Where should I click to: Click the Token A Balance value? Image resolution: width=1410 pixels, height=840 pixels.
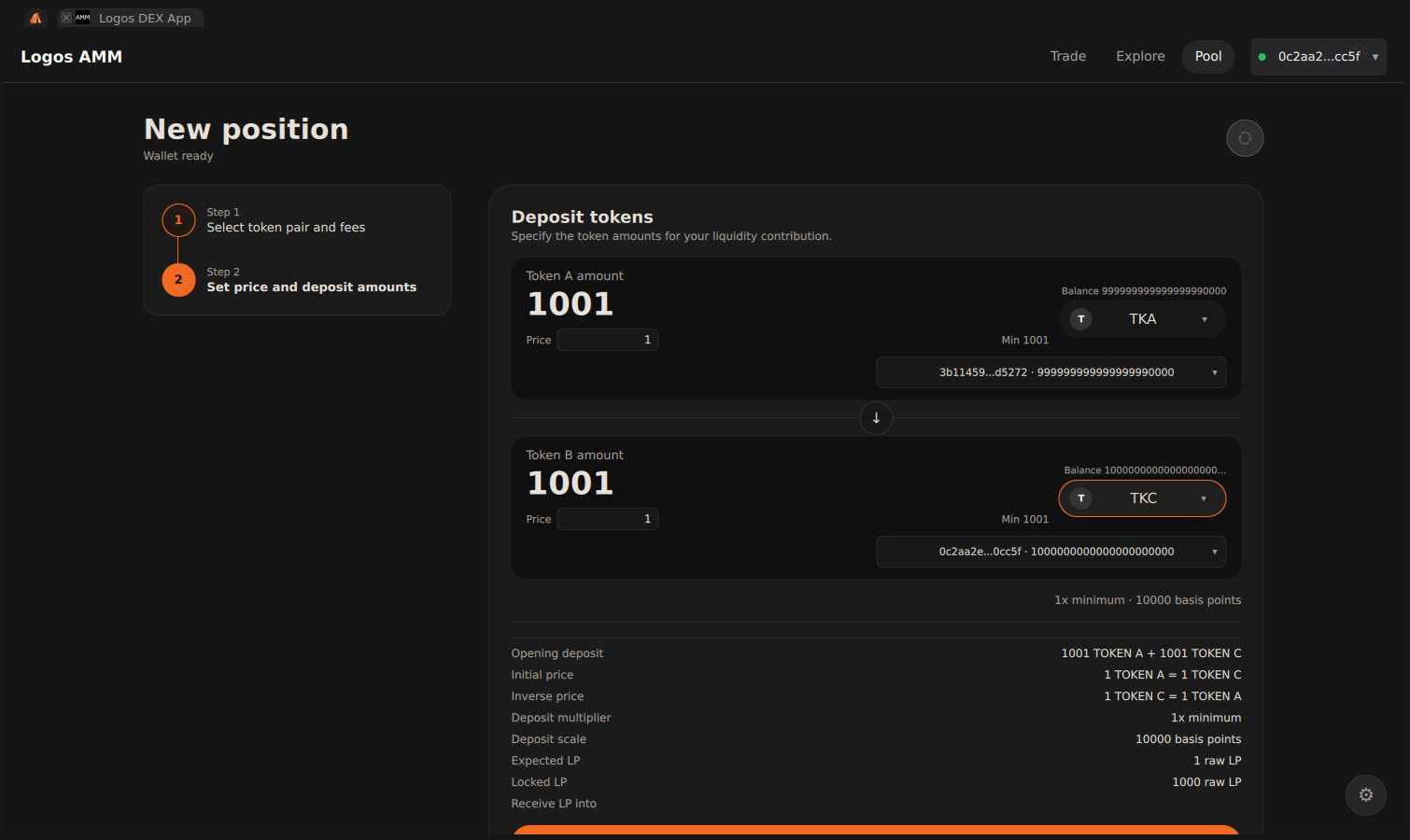coord(1144,291)
